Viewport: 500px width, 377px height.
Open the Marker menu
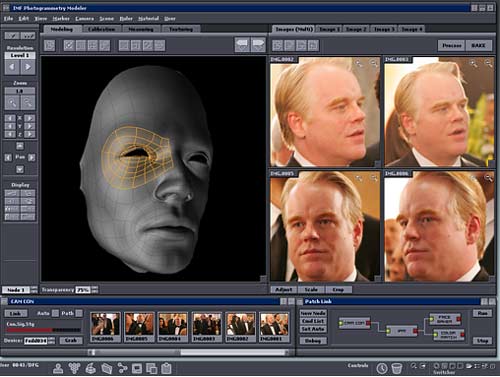(61, 19)
